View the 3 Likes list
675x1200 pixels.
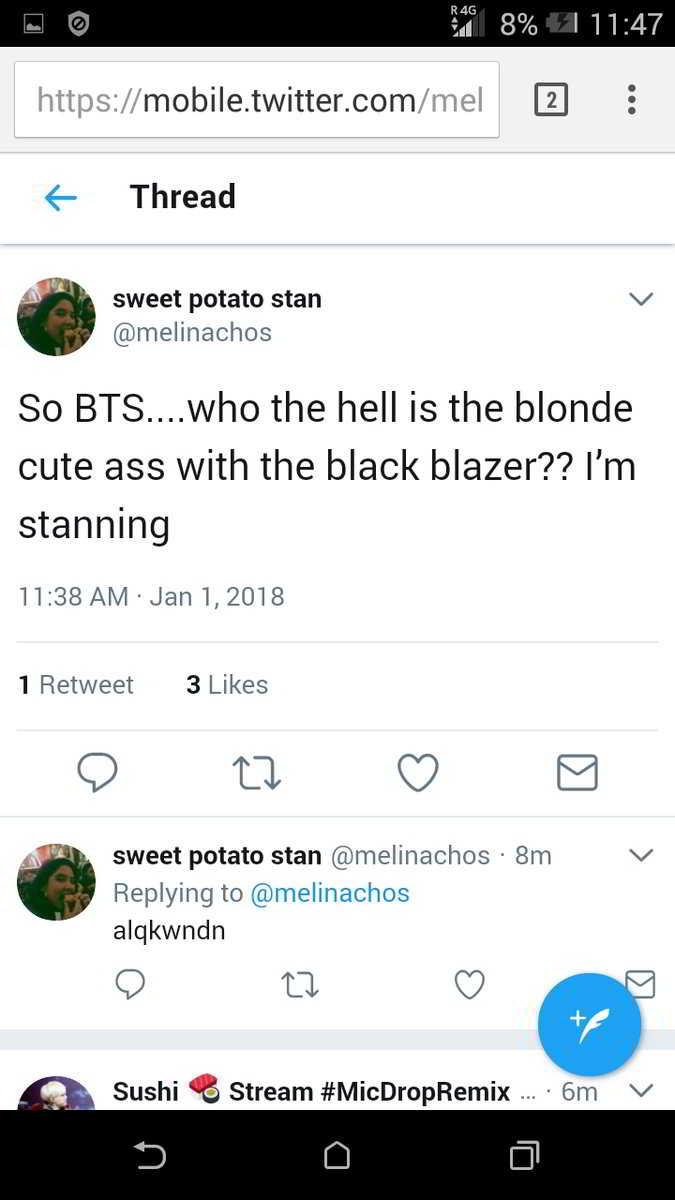click(x=227, y=685)
